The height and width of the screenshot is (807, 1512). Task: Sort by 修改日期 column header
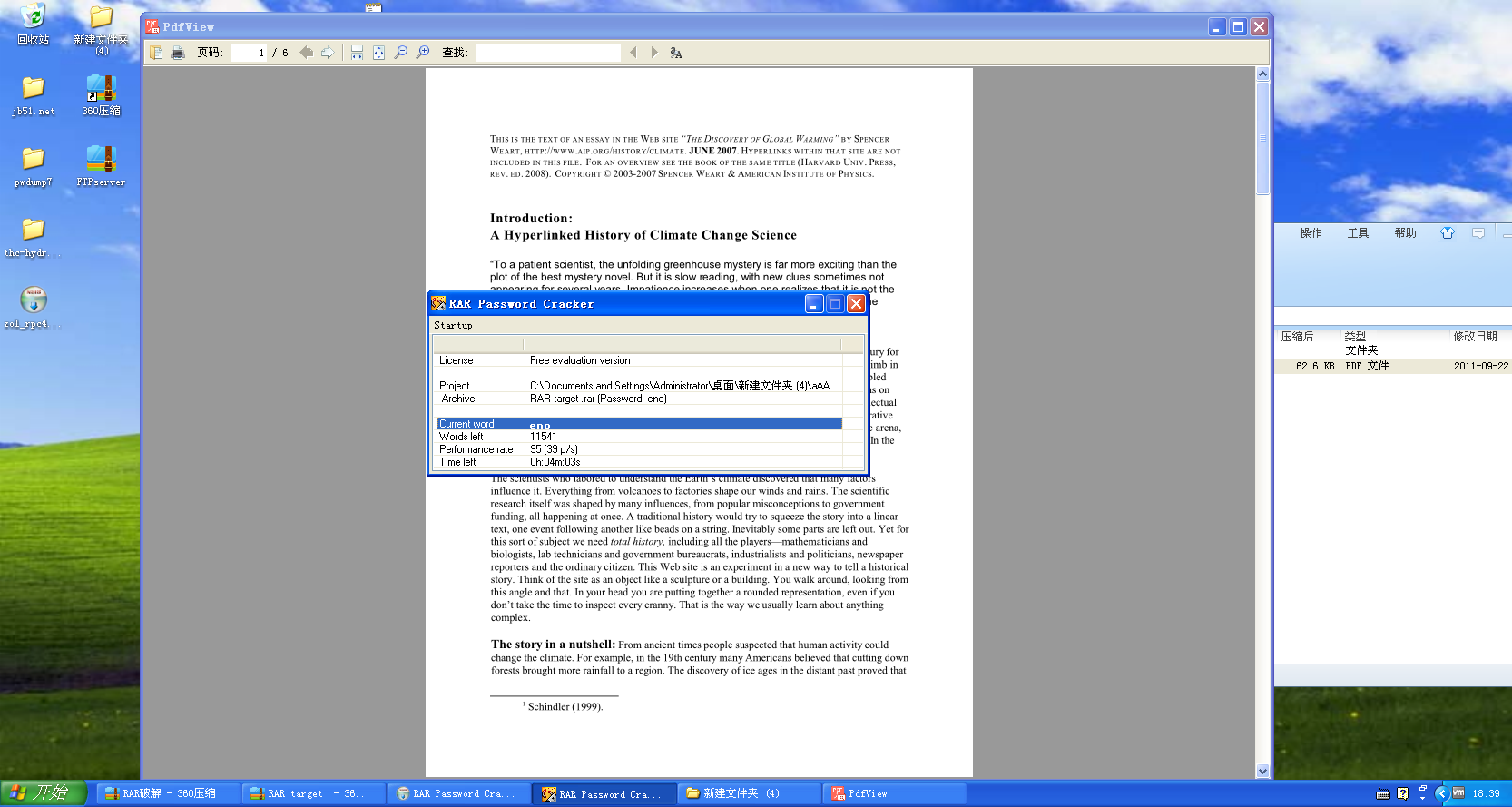(x=1475, y=337)
